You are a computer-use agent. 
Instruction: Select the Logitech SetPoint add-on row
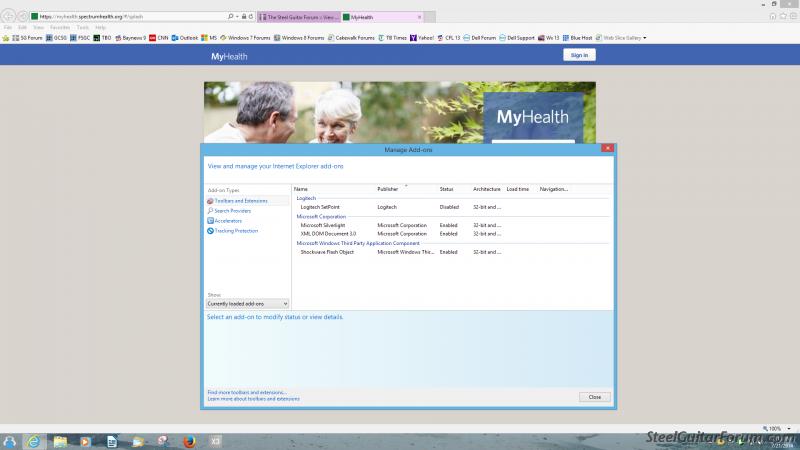[452, 207]
